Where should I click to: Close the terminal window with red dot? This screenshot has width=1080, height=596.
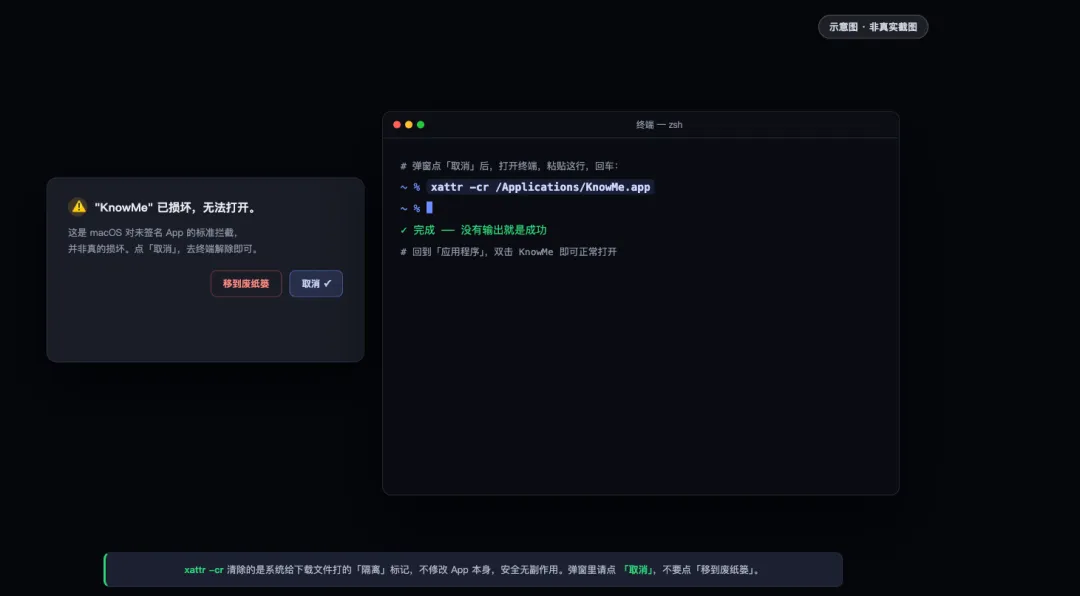tap(397, 125)
